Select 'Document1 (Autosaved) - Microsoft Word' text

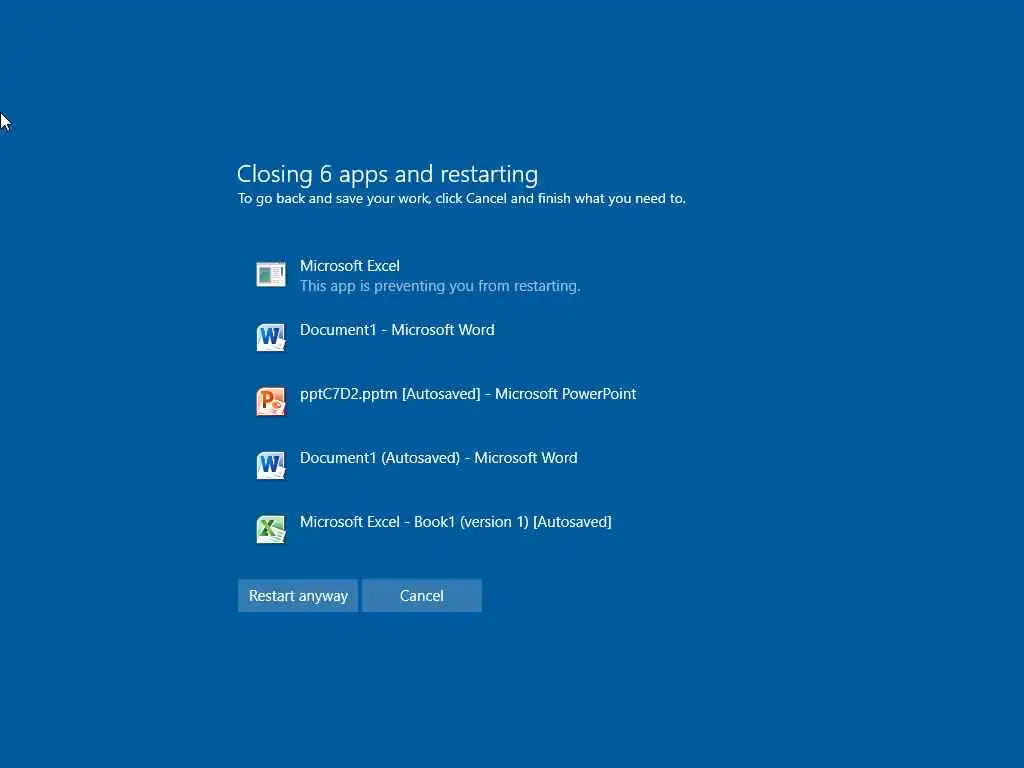click(439, 458)
